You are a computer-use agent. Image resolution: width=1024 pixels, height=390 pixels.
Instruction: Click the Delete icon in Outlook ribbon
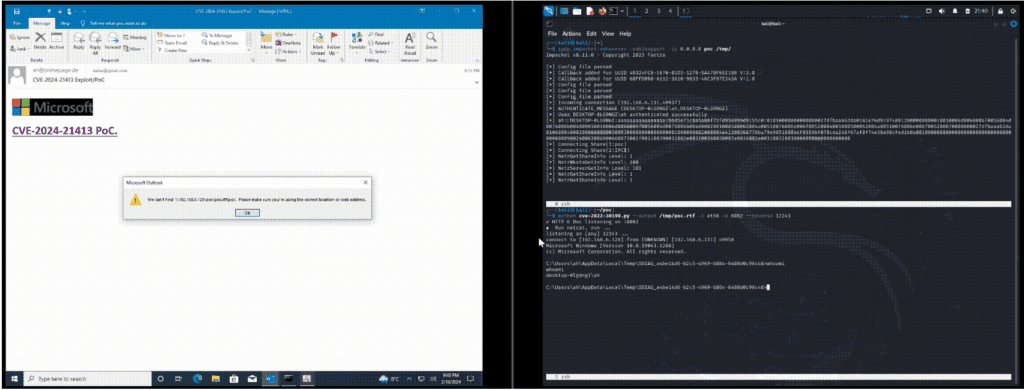[x=40, y=41]
